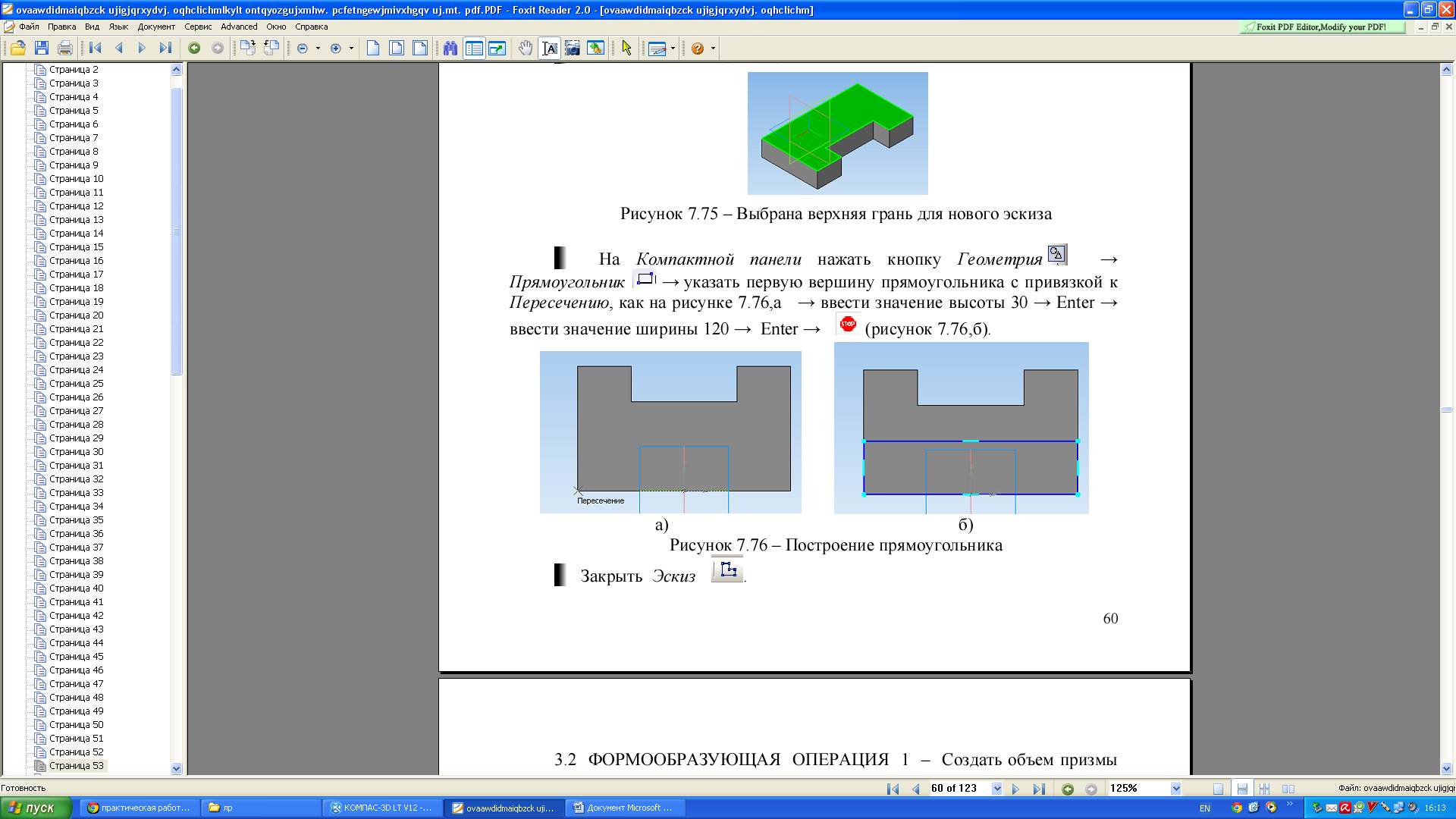This screenshot has height=819, width=1456.
Task: Click the Rotate clockwise toolbar icon
Action: pyautogui.click(x=248, y=48)
